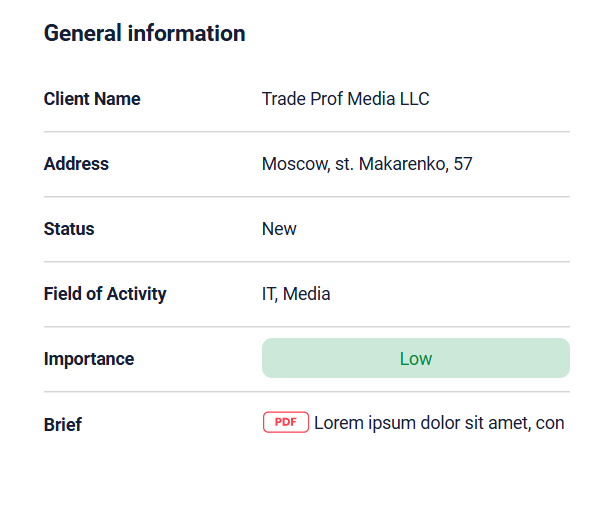Click the red PDF text
This screenshot has height=523, width=601.
(286, 422)
